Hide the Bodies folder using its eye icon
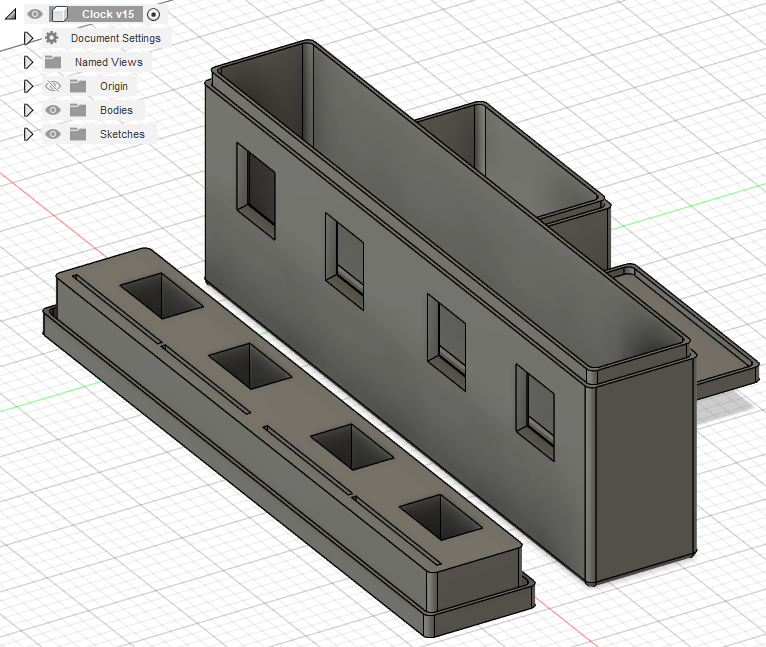Viewport: 766px width, 647px height. click(x=53, y=110)
